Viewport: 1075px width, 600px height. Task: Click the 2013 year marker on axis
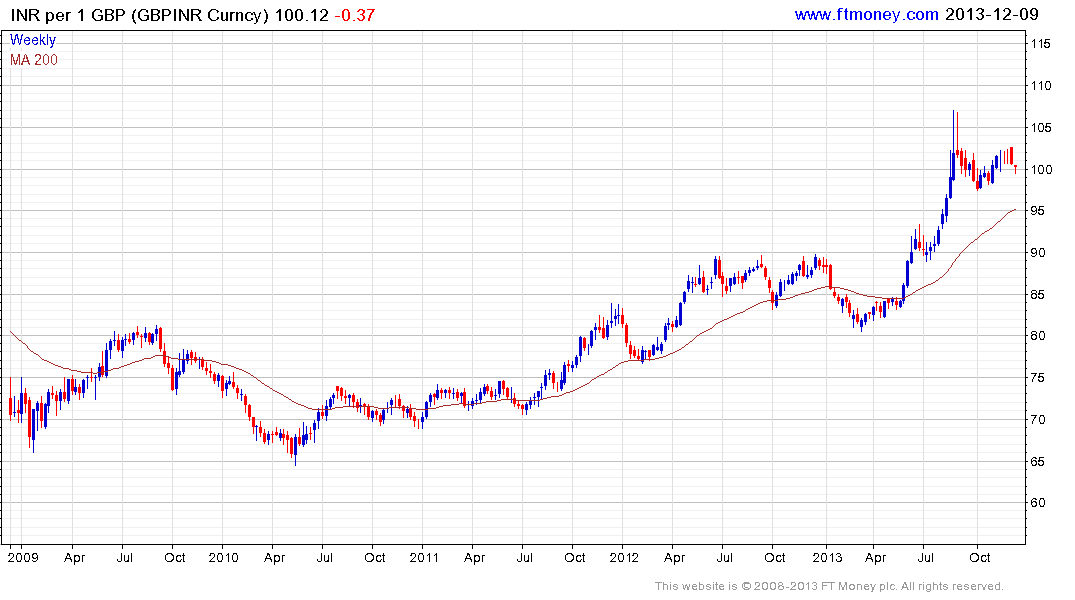click(827, 557)
